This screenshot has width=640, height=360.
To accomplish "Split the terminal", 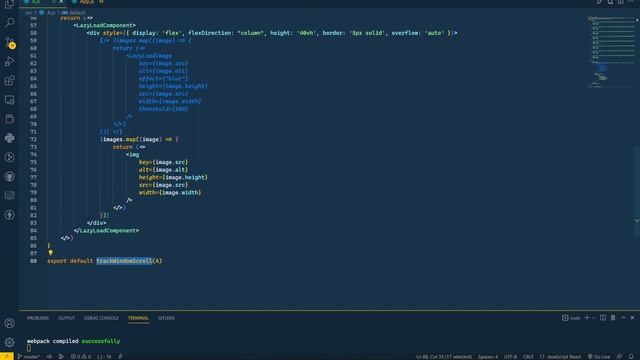I will [x=603, y=318].
